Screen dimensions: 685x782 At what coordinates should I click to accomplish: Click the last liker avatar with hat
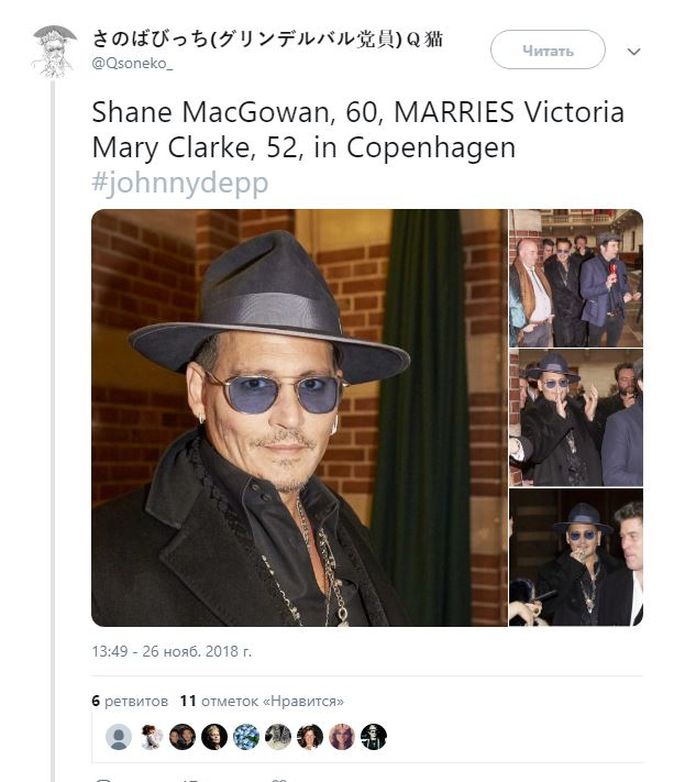[374, 737]
